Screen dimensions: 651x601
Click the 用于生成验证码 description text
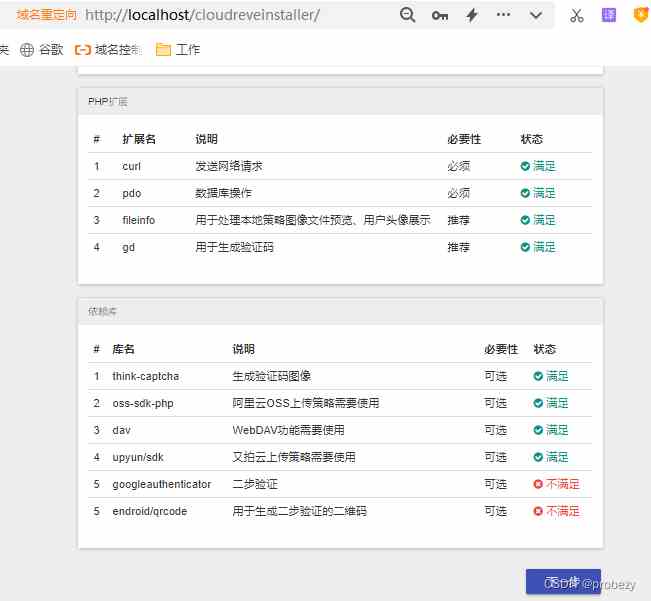click(235, 247)
